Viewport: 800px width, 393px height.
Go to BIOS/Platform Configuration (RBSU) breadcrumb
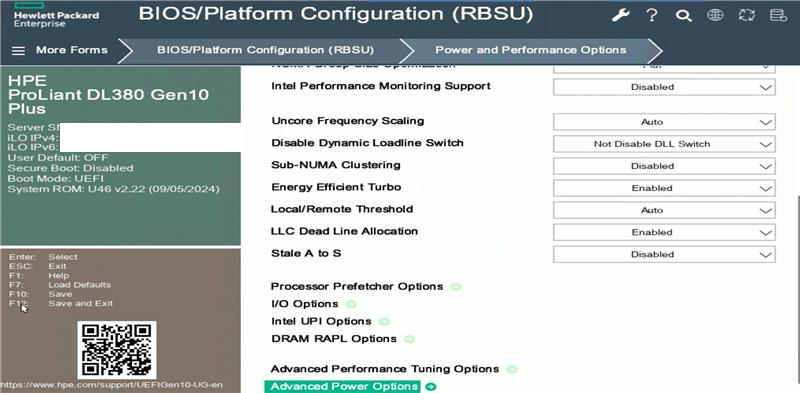[265, 50]
